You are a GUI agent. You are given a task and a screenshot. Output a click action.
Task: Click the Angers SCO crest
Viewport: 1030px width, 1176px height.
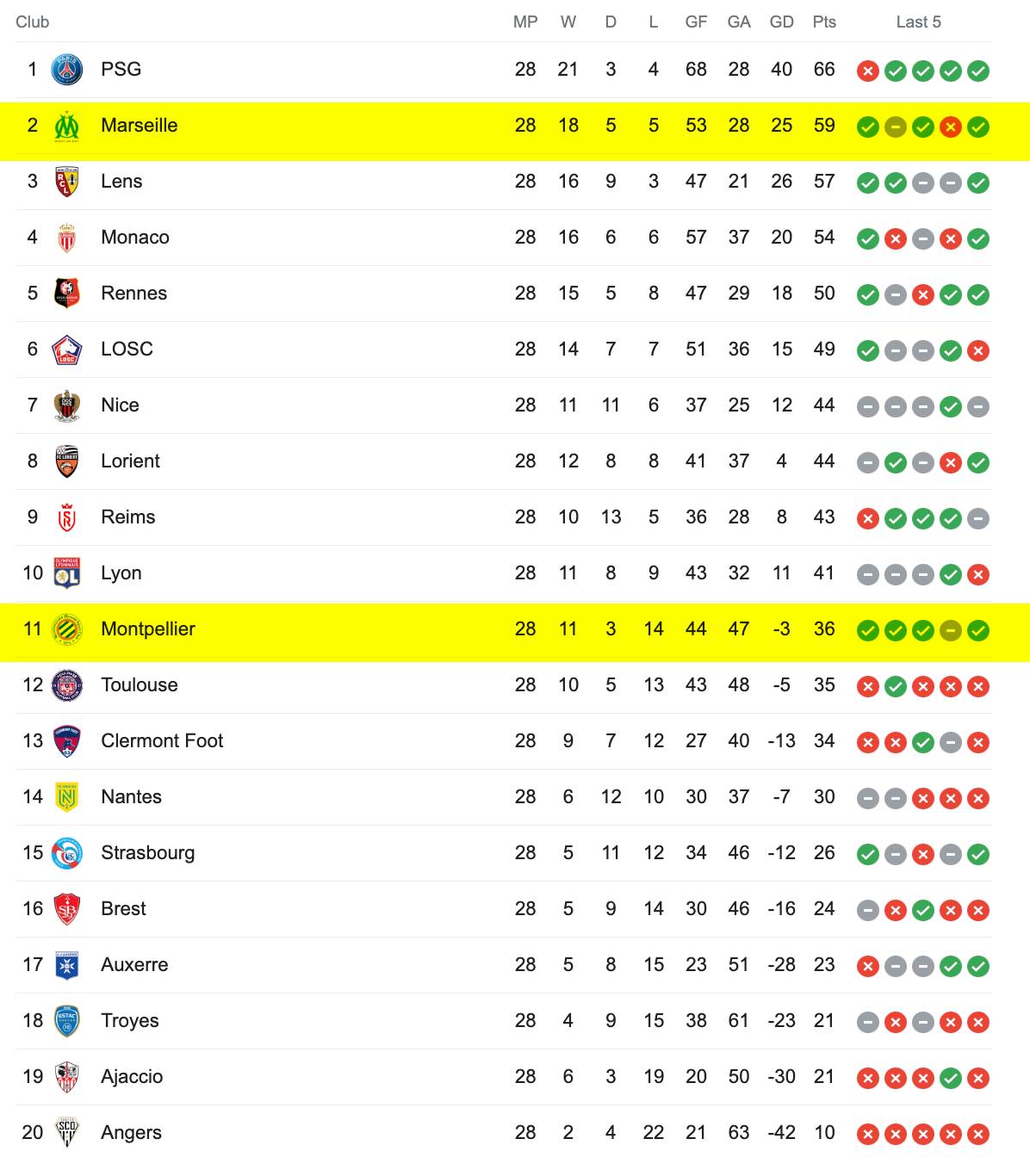[66, 1133]
